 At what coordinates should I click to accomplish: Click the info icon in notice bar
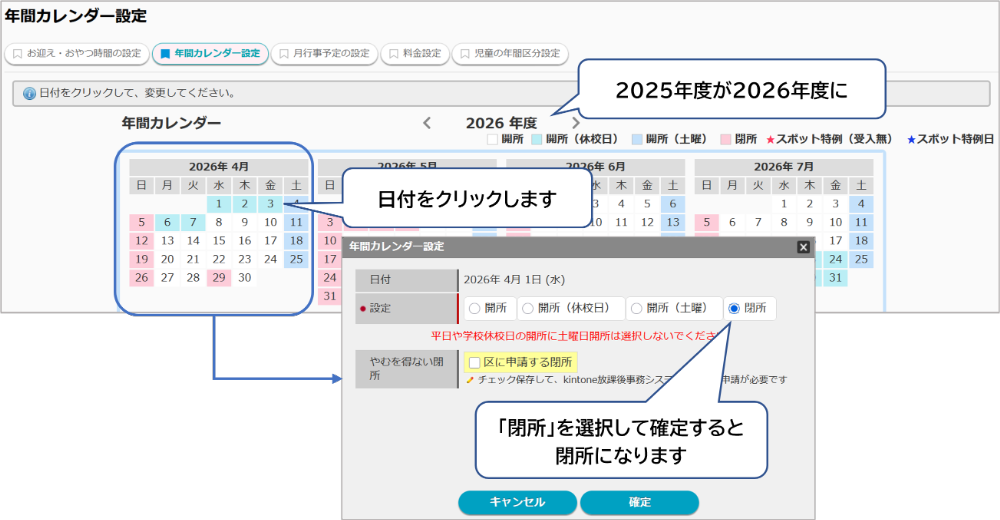pos(29,93)
